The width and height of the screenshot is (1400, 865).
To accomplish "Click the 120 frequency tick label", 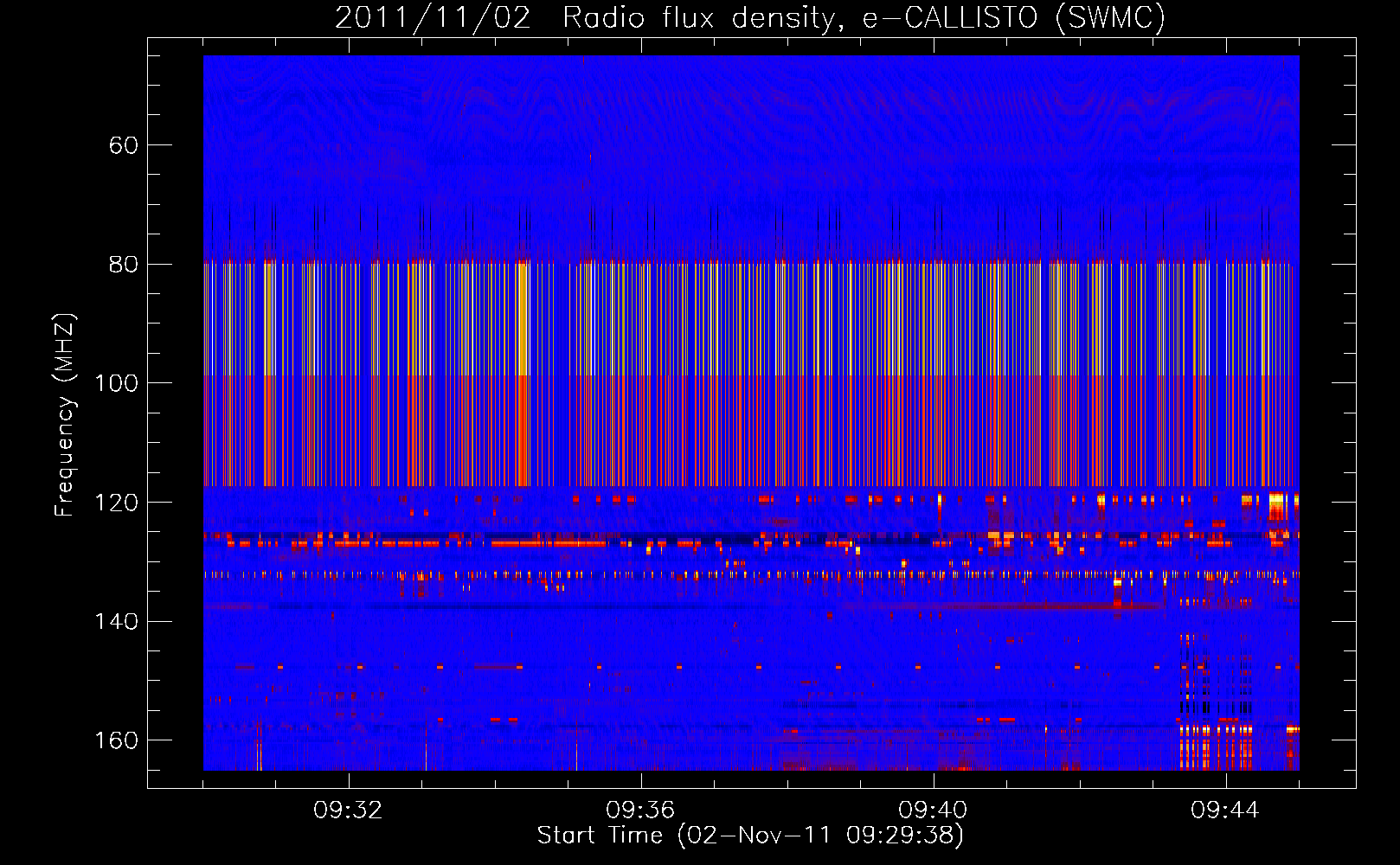I will 116,503.
